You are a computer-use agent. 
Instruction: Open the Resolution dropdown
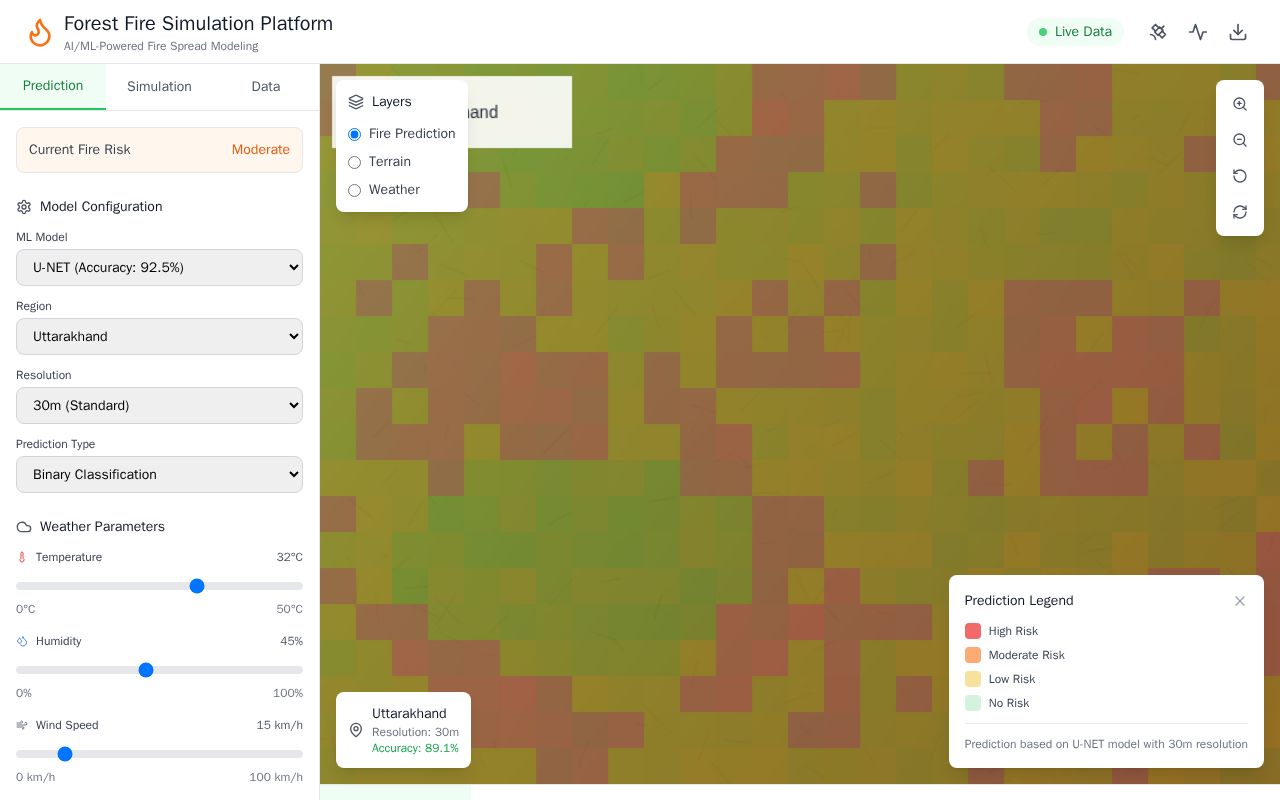pos(159,405)
